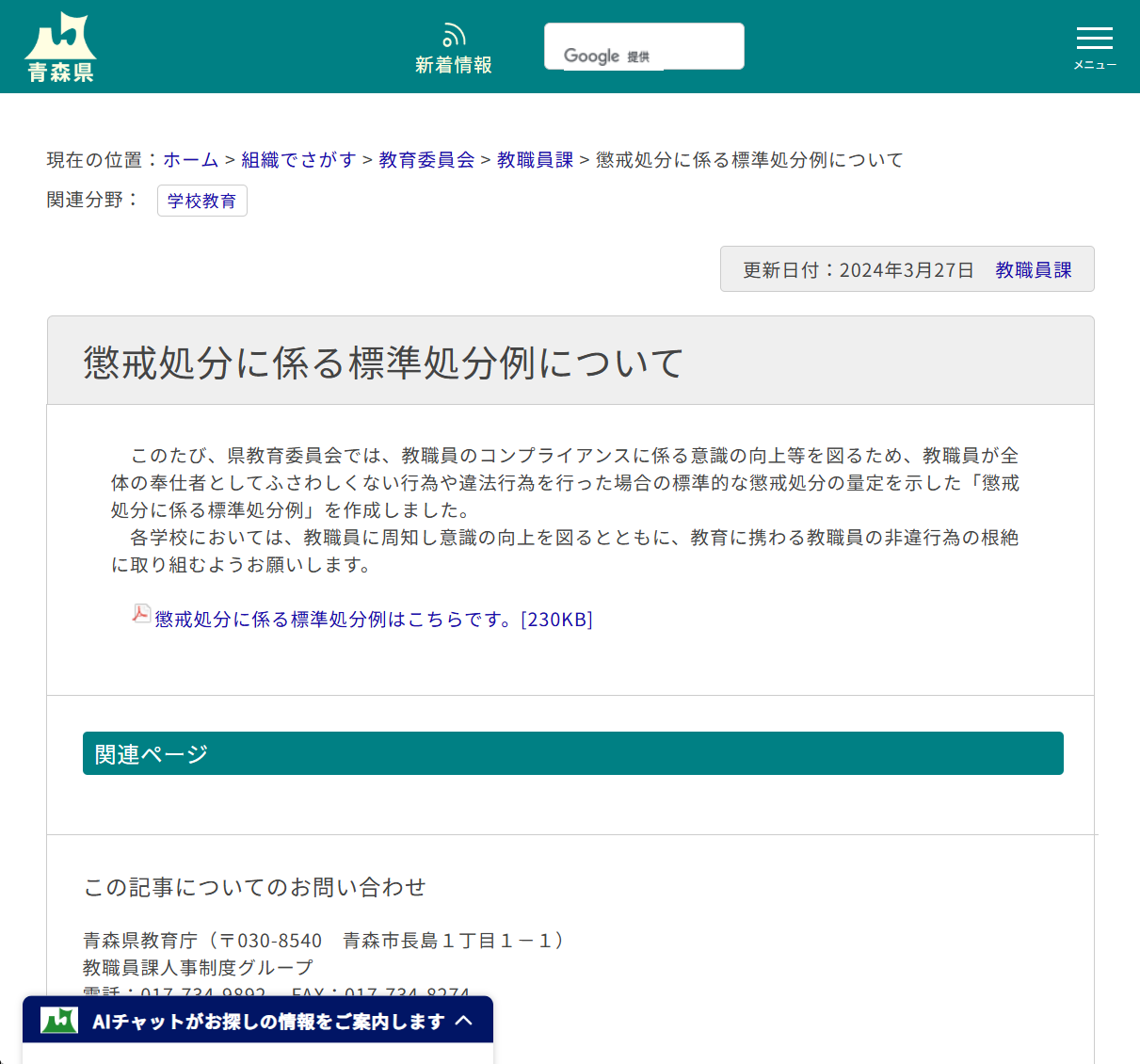Click the 学校教育 related-field button
Image resolution: width=1140 pixels, height=1064 pixels.
202,201
